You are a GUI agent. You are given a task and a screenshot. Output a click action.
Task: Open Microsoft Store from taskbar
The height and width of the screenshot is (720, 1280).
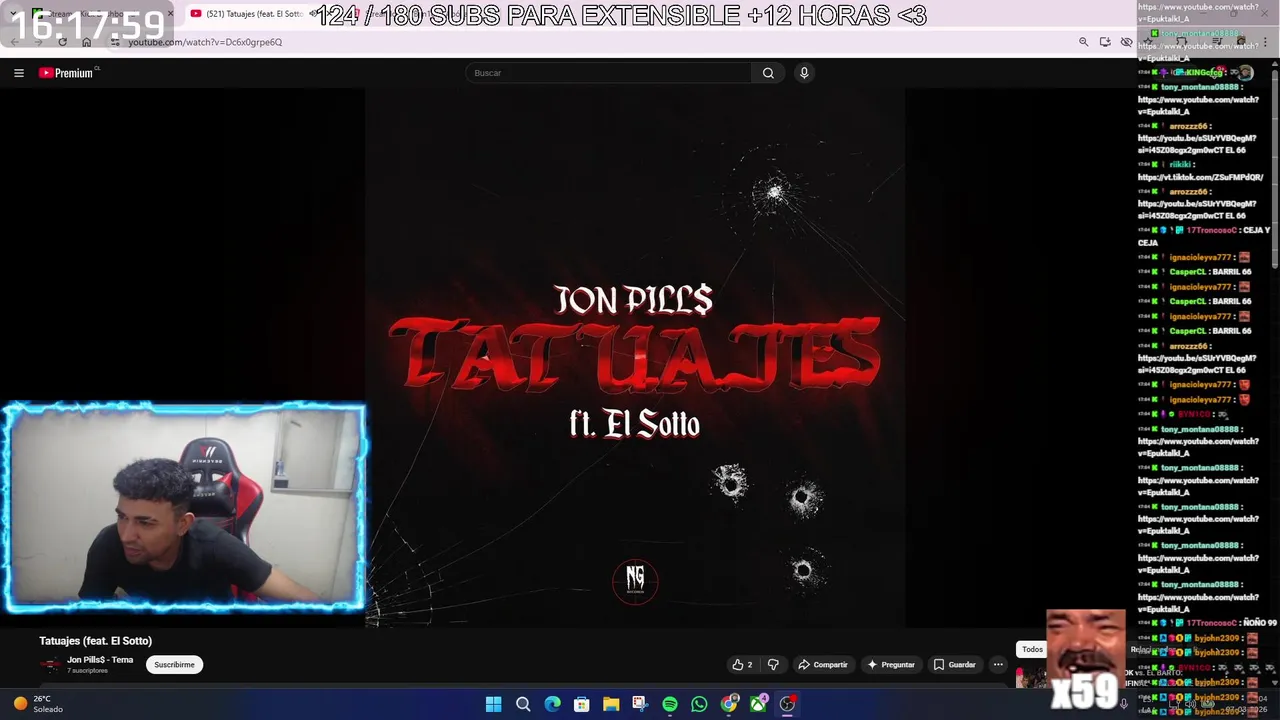coord(581,704)
